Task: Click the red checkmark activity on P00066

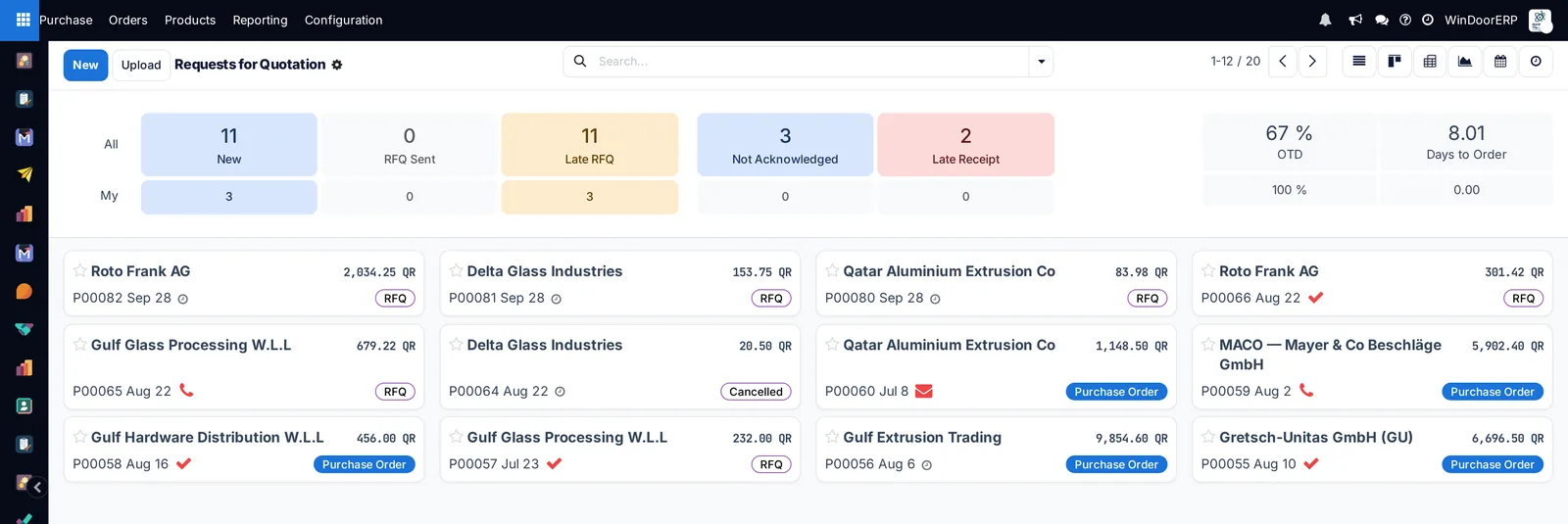Action: [x=1315, y=298]
